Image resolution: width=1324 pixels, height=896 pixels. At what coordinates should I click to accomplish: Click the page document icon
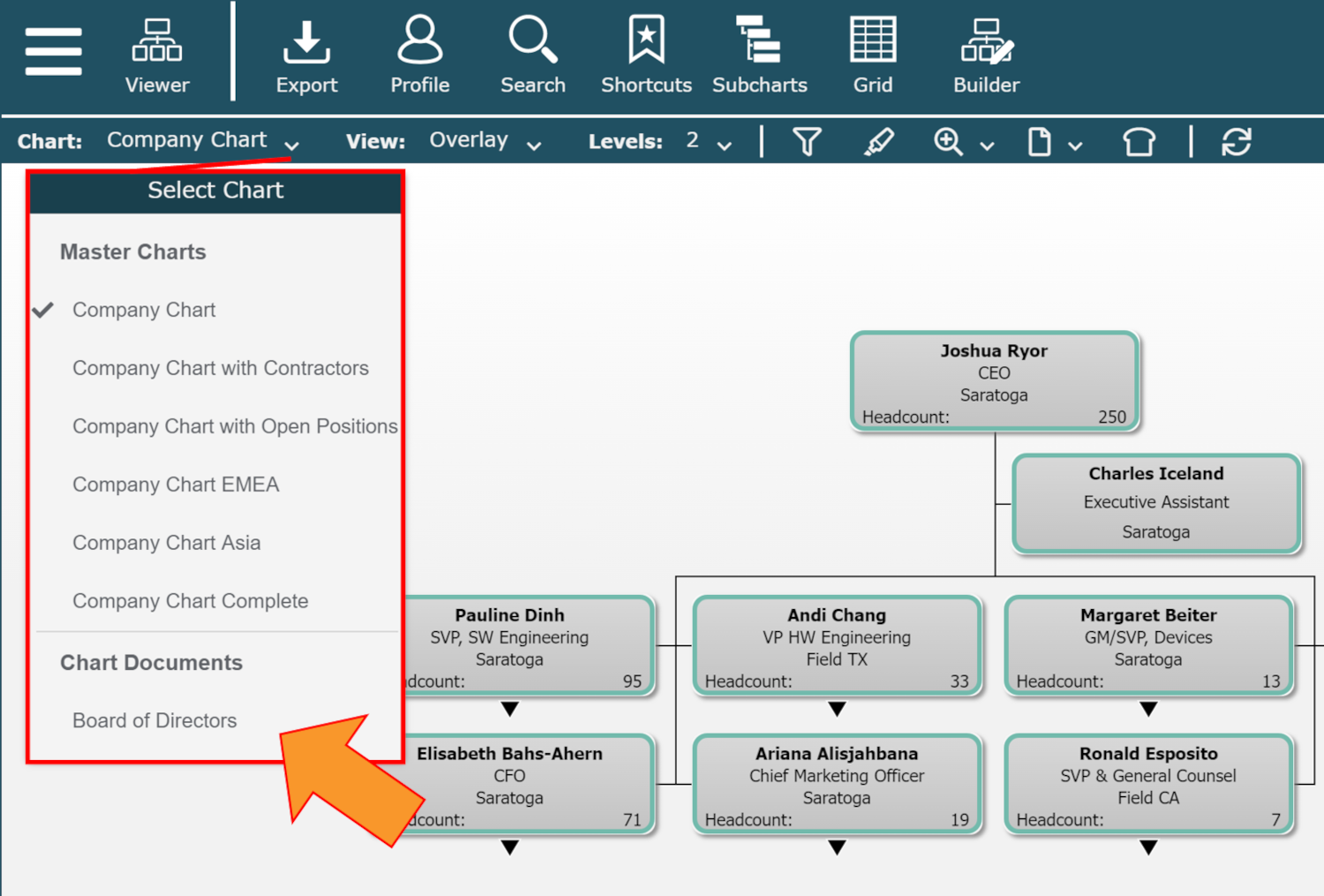click(1040, 141)
